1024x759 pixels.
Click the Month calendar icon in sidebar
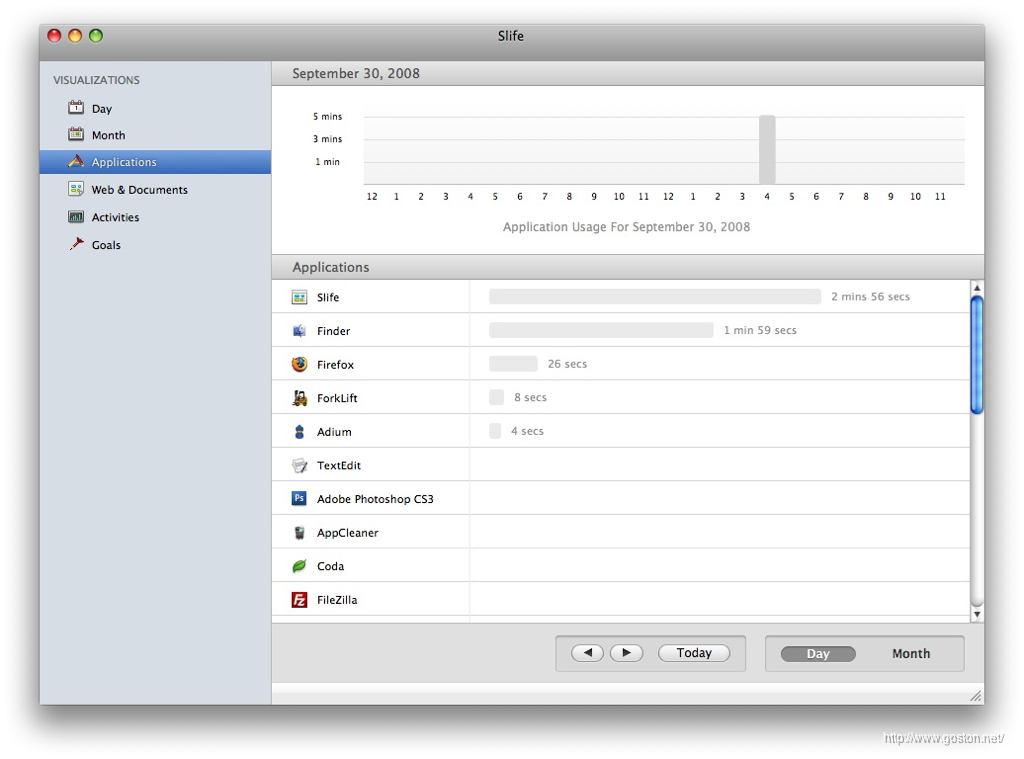click(x=76, y=134)
